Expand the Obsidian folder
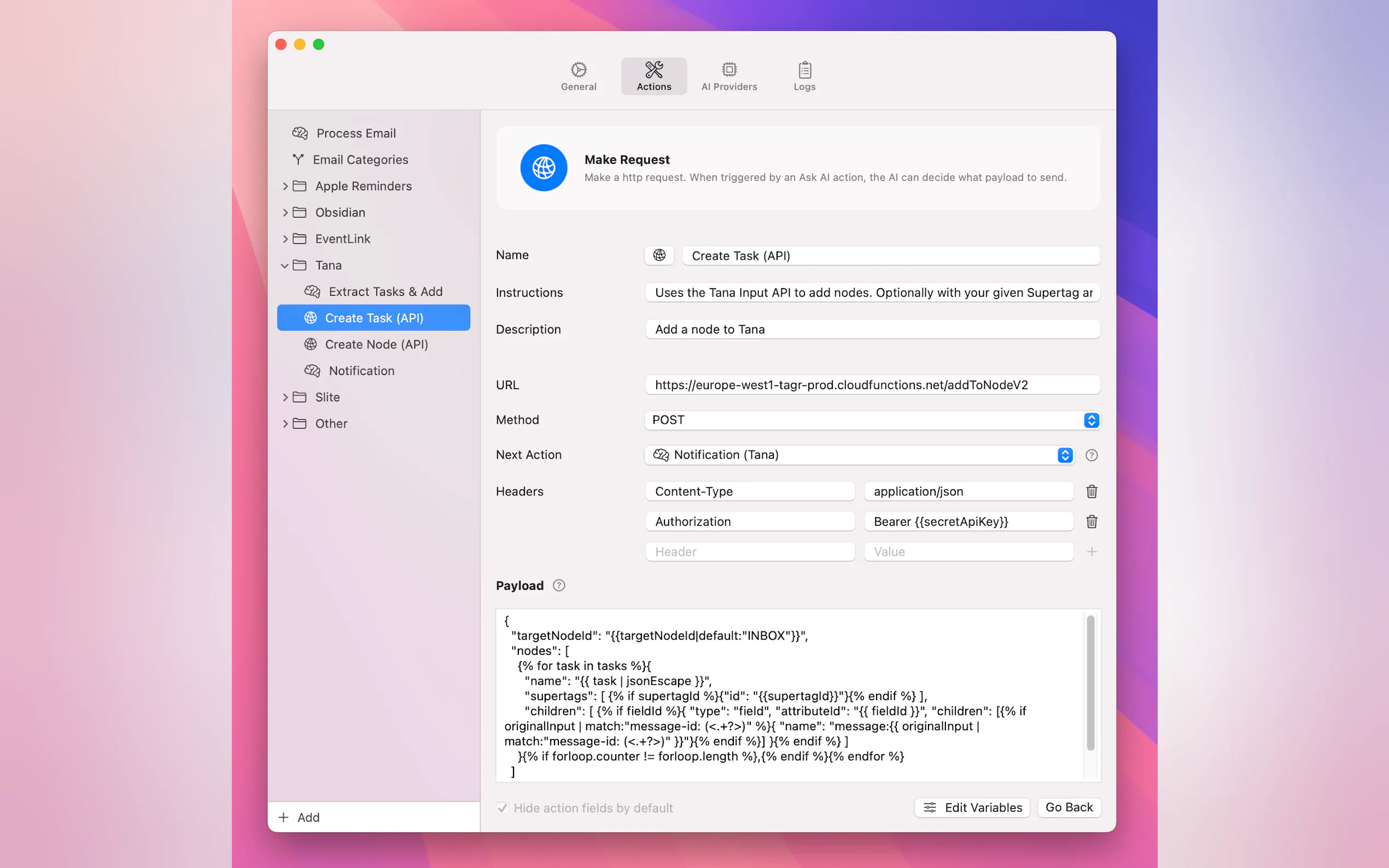 click(285, 213)
